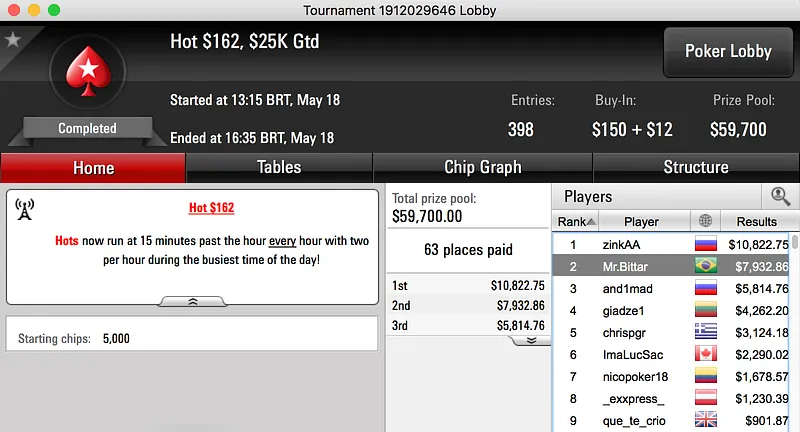Viewport: 800px width, 432px height.
Task: Click the Russian flag next to zinkAA
Action: point(706,244)
